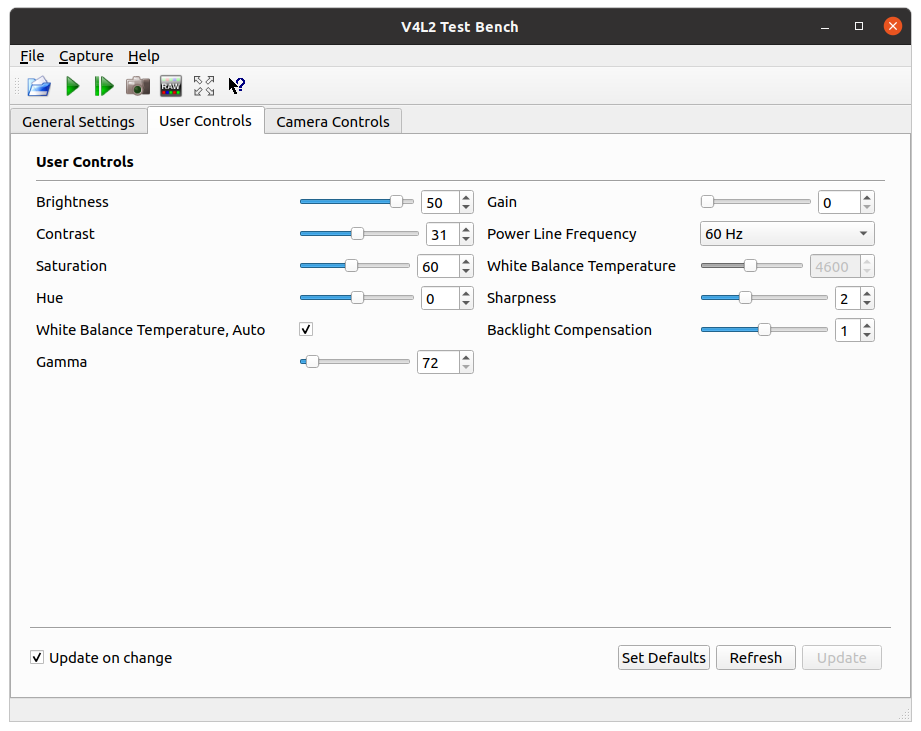The height and width of the screenshot is (731, 921).
Task: Click the RAW frames capture icon
Action: [171, 86]
